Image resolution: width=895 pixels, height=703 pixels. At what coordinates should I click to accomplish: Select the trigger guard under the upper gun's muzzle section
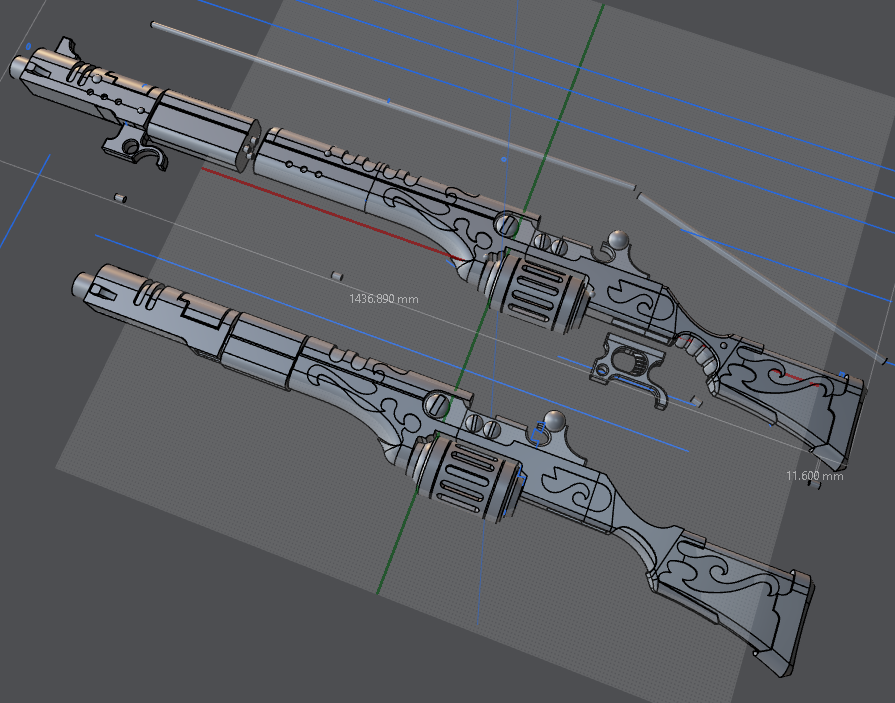[136, 147]
